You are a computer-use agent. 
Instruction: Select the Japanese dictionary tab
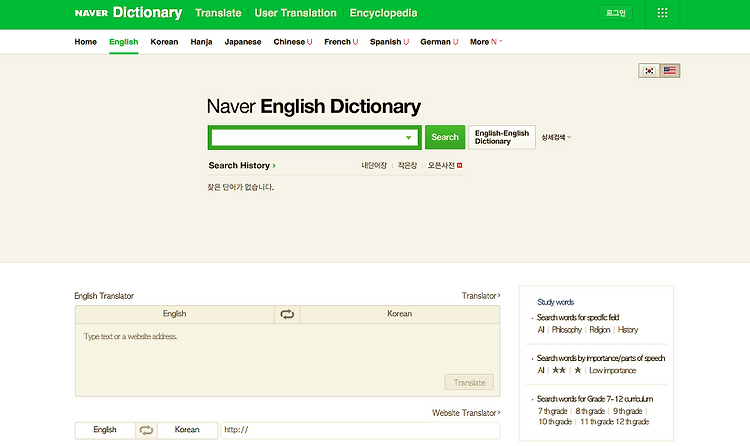click(x=243, y=42)
